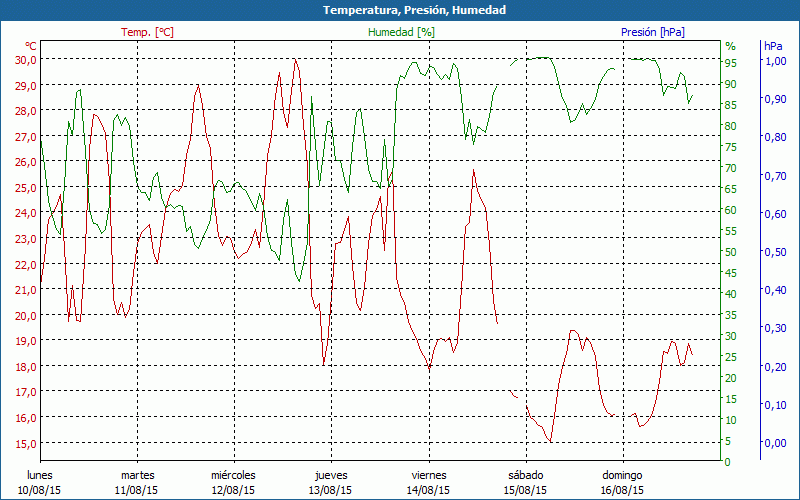Image resolution: width=800 pixels, height=500 pixels.
Task: Click the 30,0 temperature axis value
Action: 26,60
